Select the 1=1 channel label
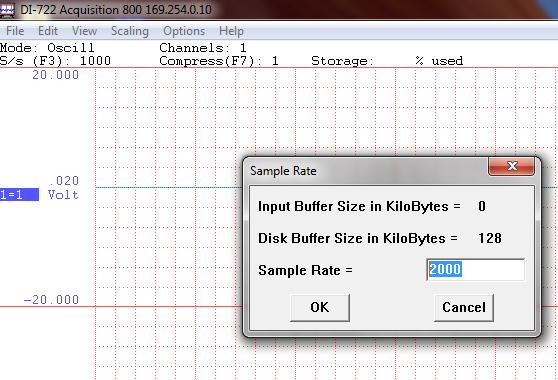558x380 pixels. tap(19, 195)
